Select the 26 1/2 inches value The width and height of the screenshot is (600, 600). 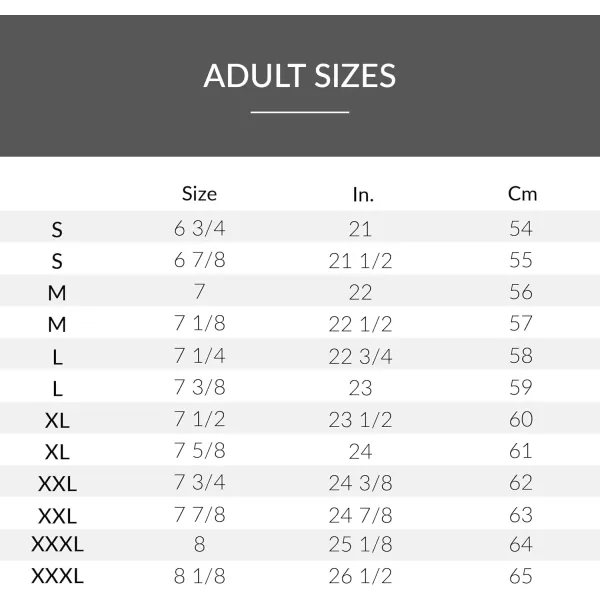click(360, 577)
